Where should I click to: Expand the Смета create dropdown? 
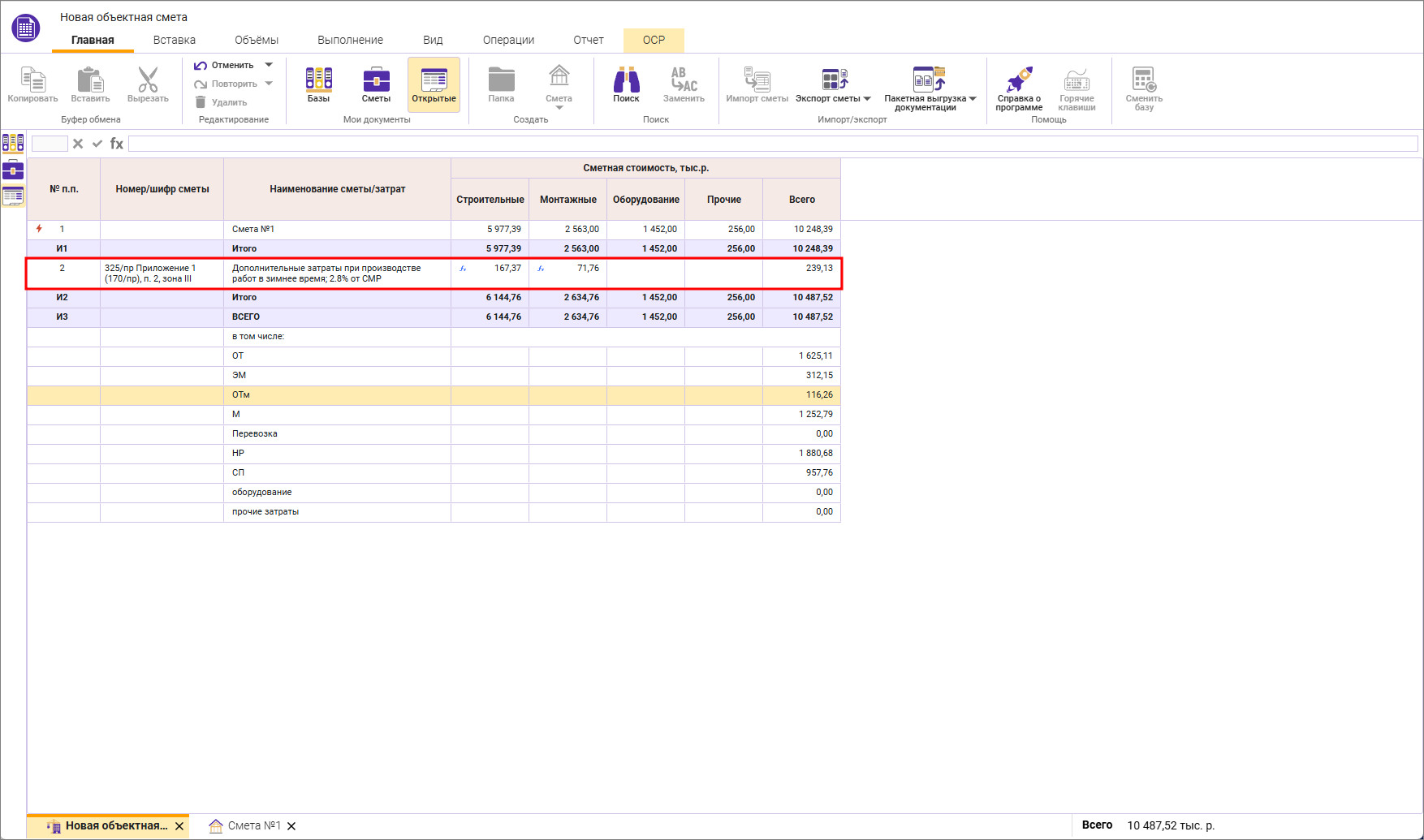(559, 106)
